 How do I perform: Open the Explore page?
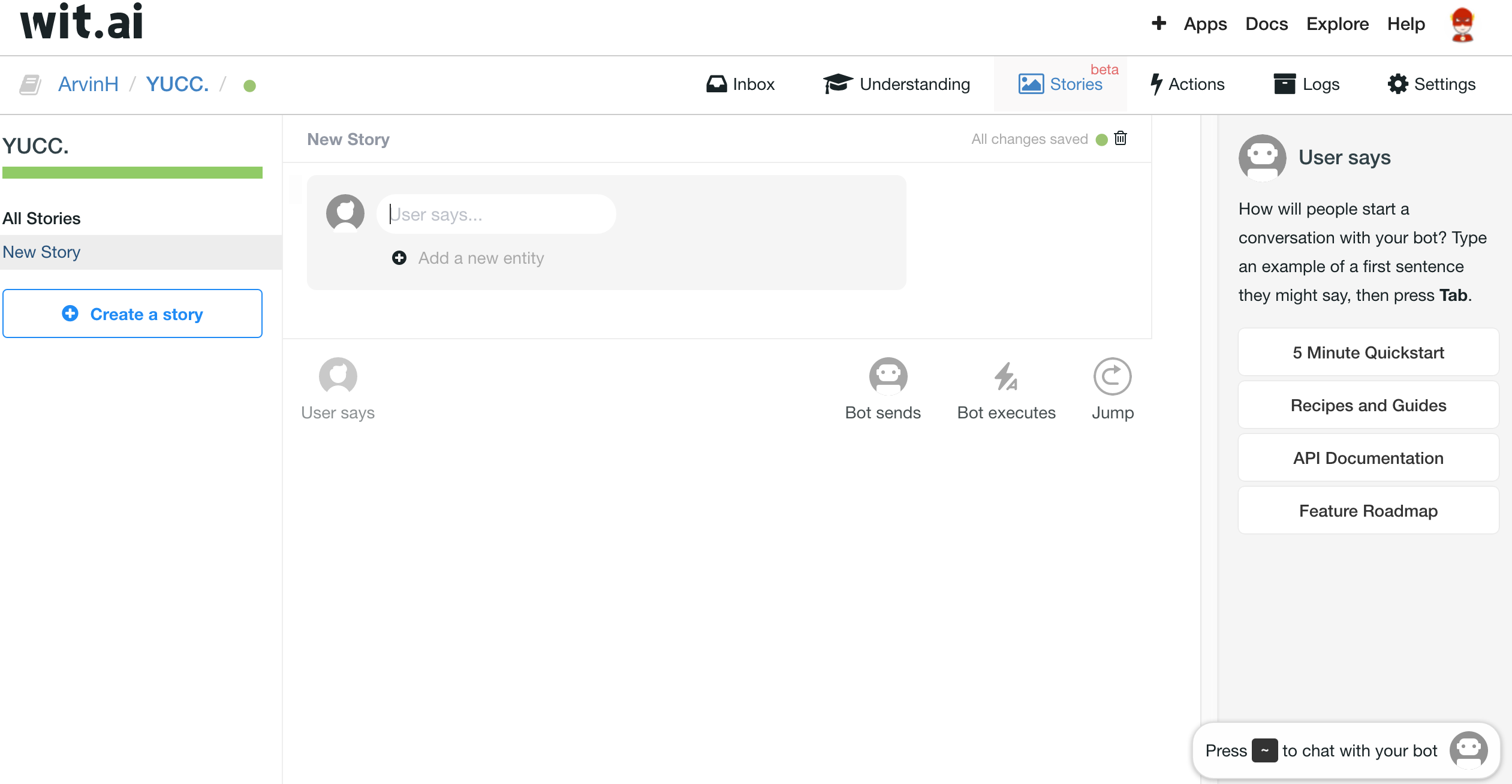point(1338,24)
